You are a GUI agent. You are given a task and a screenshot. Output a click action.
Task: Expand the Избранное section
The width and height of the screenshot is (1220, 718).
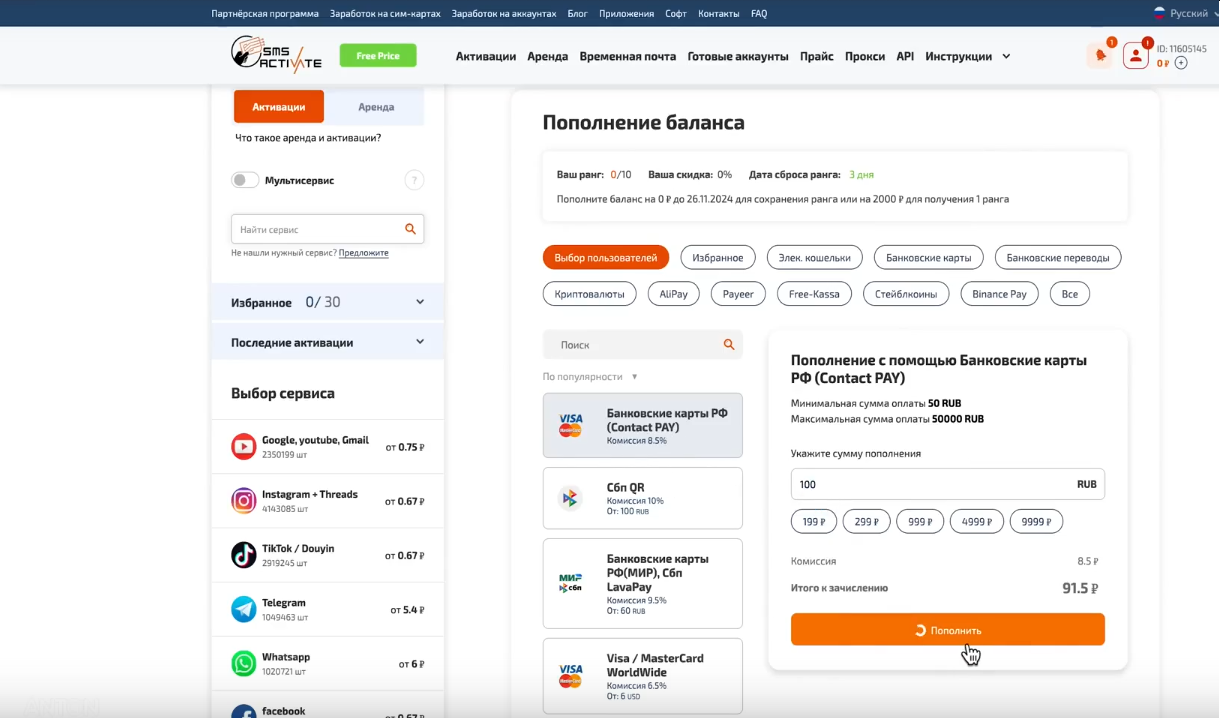[x=328, y=302]
